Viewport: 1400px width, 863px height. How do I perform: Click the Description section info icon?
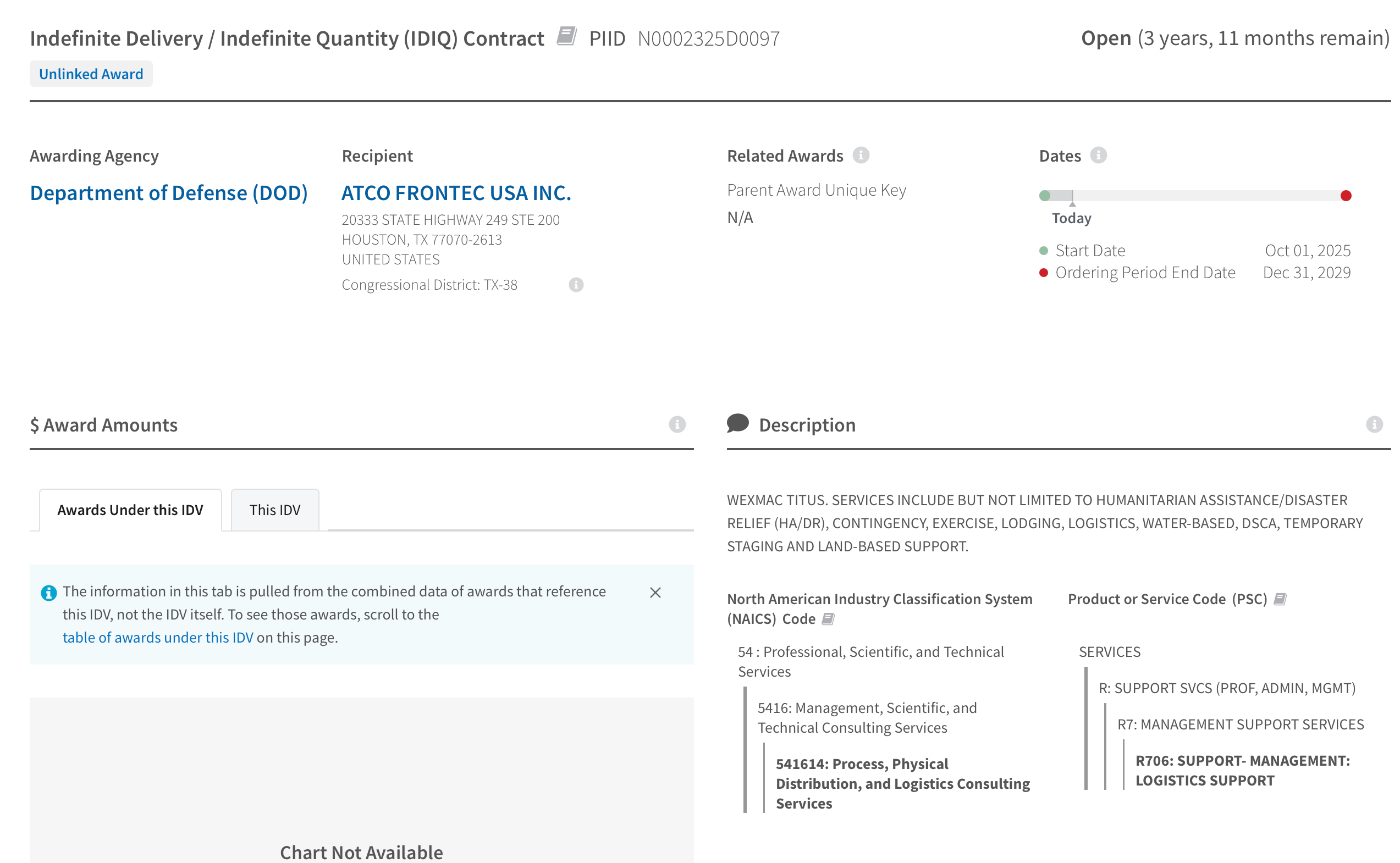click(x=1374, y=425)
